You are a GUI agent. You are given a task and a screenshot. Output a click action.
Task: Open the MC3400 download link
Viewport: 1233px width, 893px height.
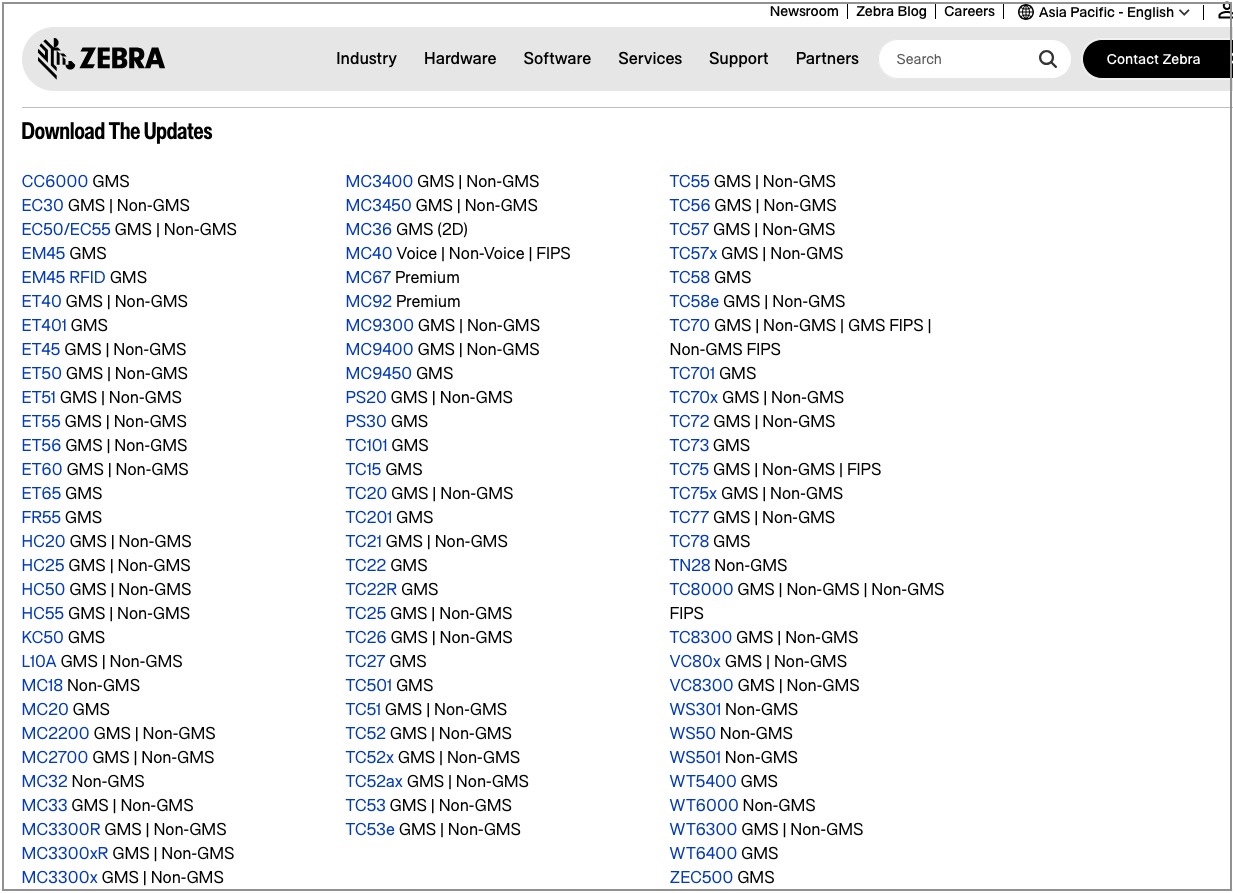click(379, 181)
